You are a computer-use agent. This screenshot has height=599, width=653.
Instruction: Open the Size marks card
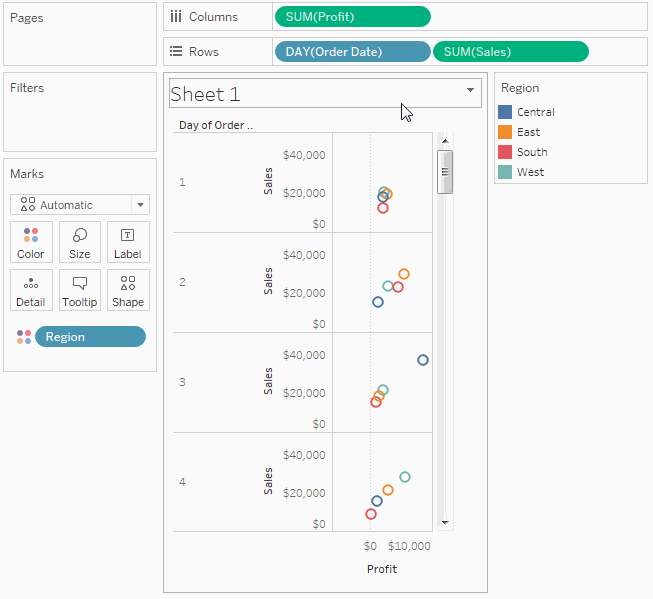pyautogui.click(x=80, y=242)
